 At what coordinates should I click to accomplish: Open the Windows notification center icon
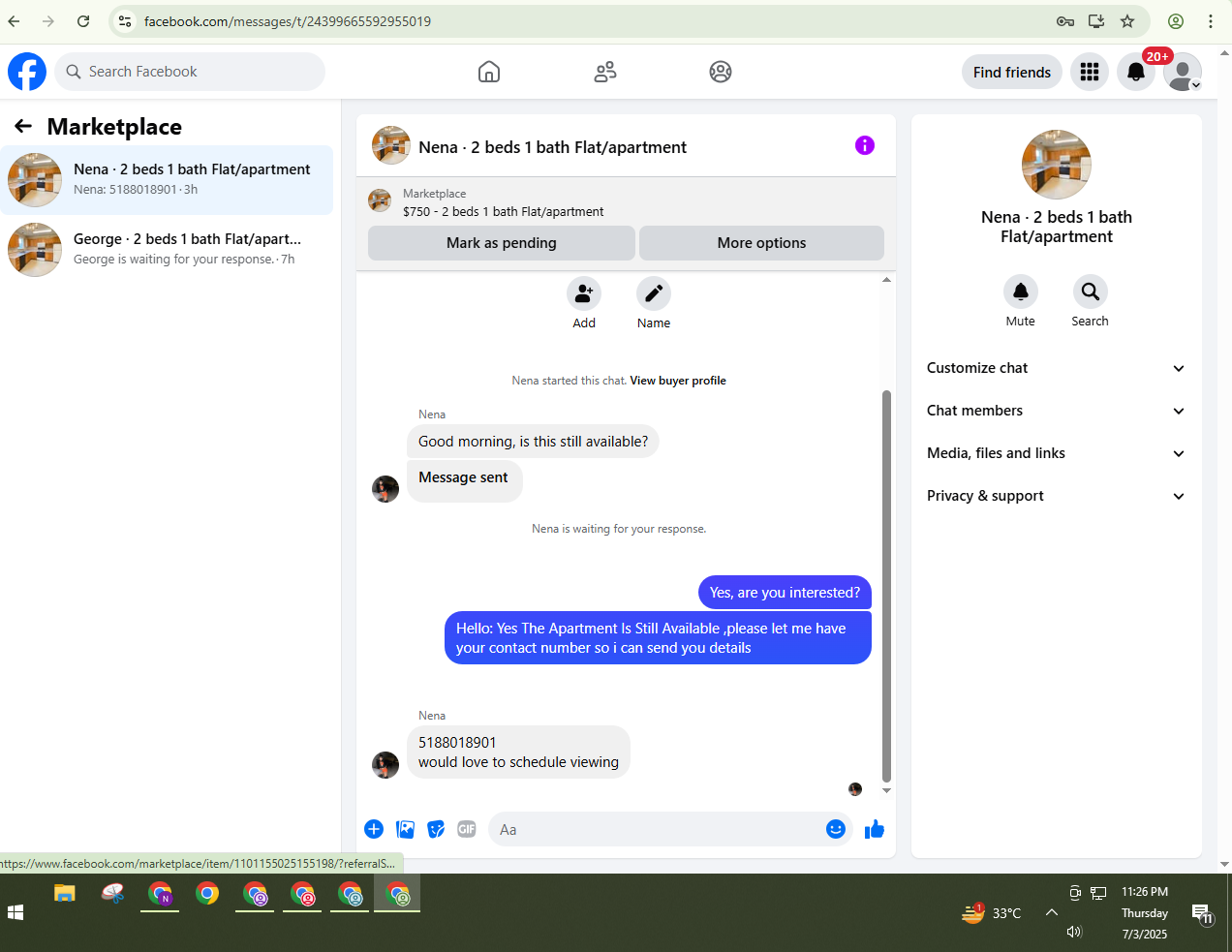(x=1202, y=913)
